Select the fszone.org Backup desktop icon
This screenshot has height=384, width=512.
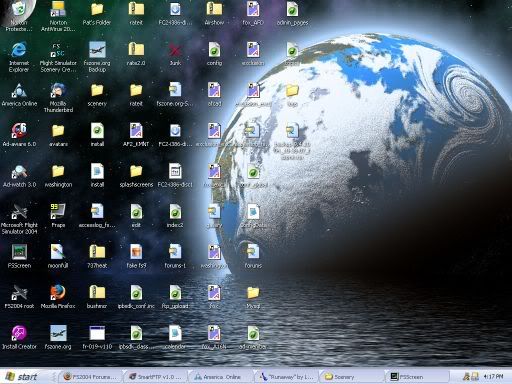97,49
